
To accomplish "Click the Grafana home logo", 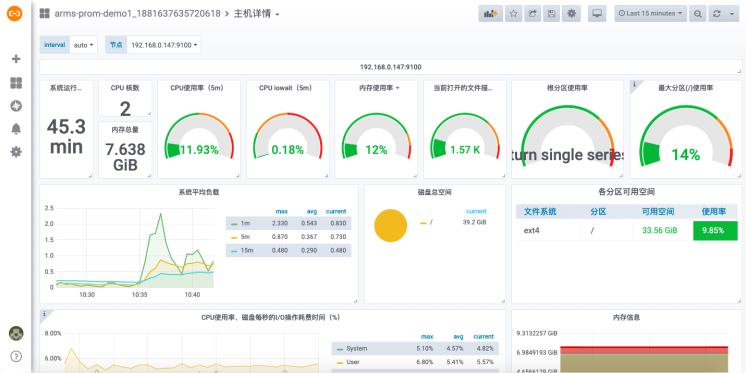I will coord(15,14).
